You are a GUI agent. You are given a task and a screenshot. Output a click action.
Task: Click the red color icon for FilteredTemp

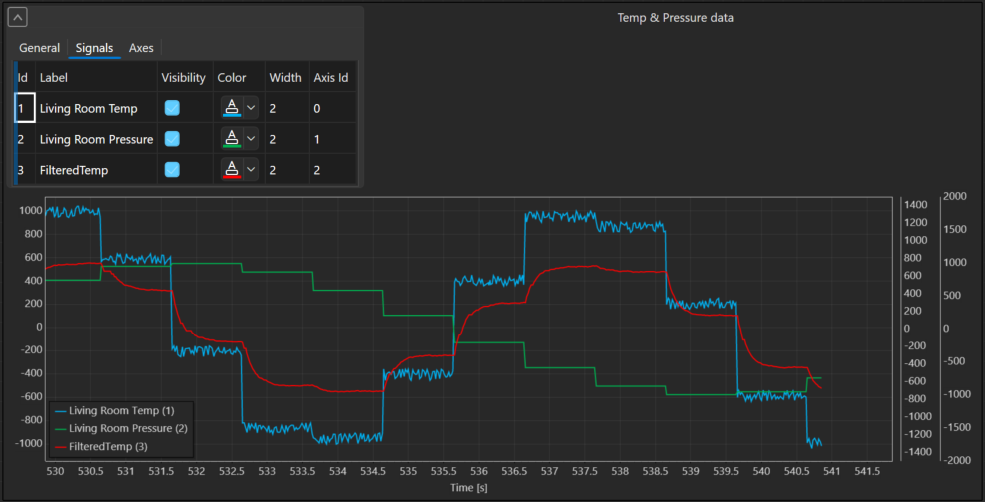click(x=232, y=170)
